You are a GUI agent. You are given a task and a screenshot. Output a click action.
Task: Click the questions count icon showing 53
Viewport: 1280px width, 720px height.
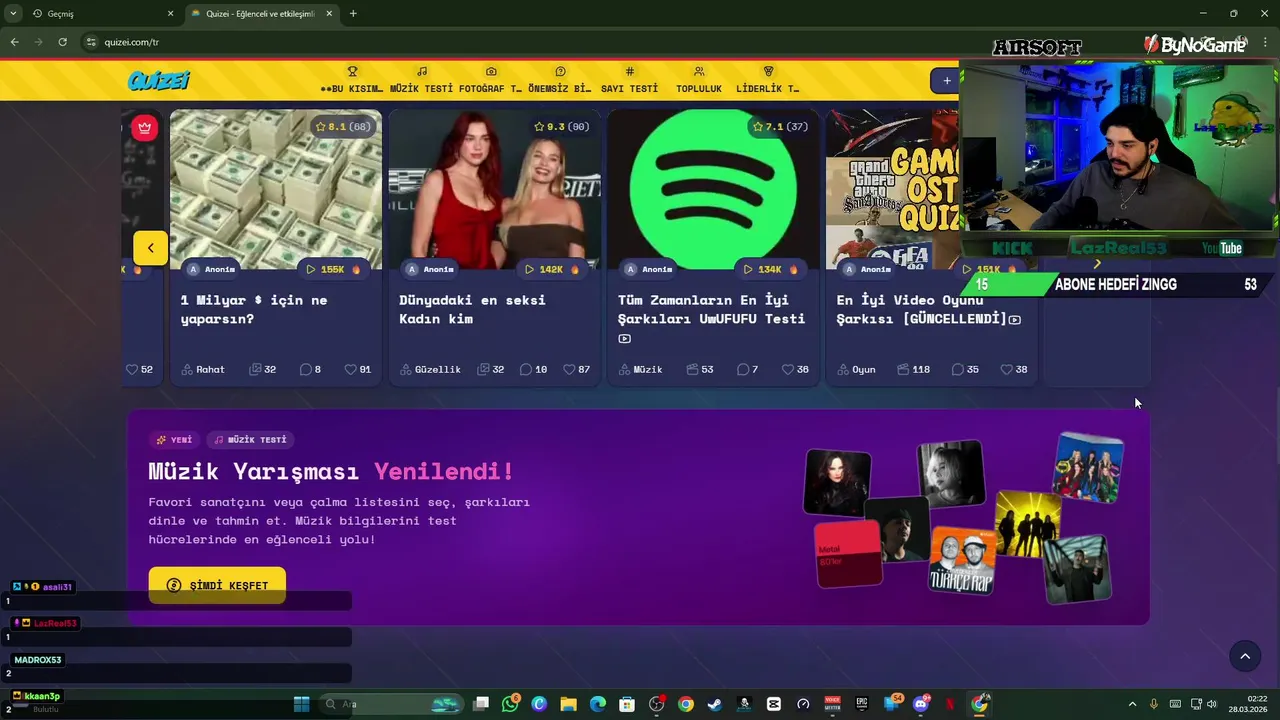(x=699, y=369)
